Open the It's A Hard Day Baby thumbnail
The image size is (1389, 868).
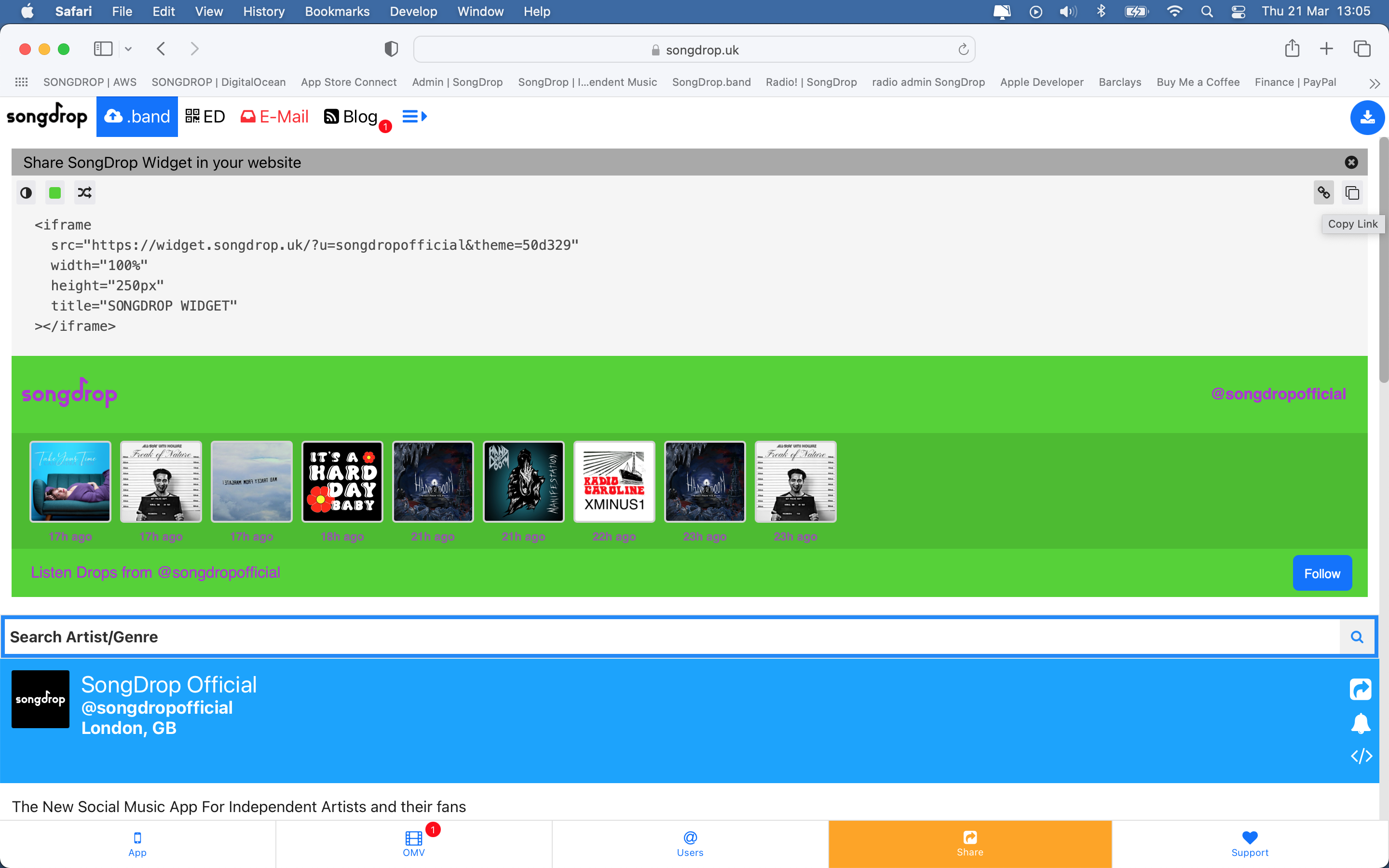342,482
